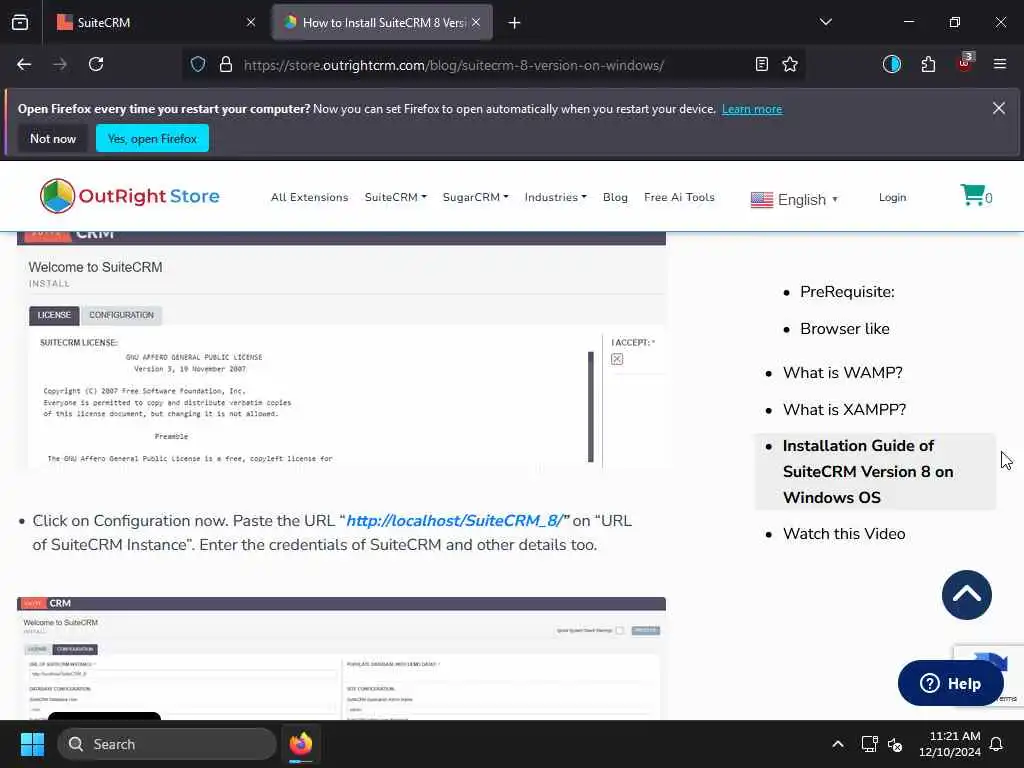Click the Login link

point(892,197)
